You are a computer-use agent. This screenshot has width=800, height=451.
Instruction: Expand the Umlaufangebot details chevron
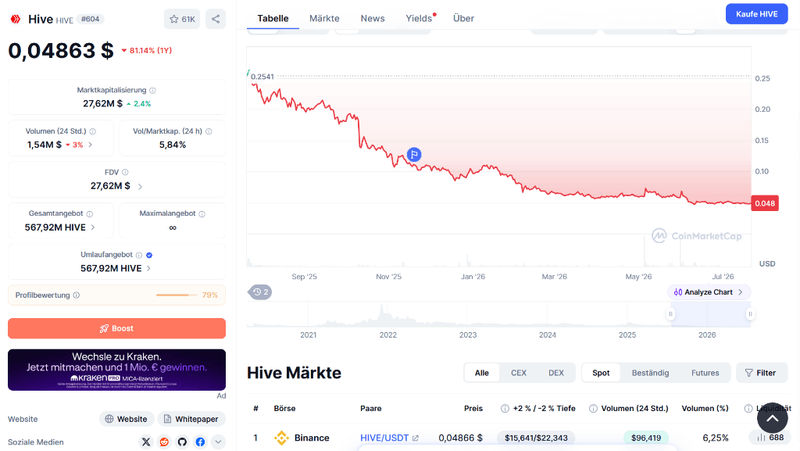148,268
